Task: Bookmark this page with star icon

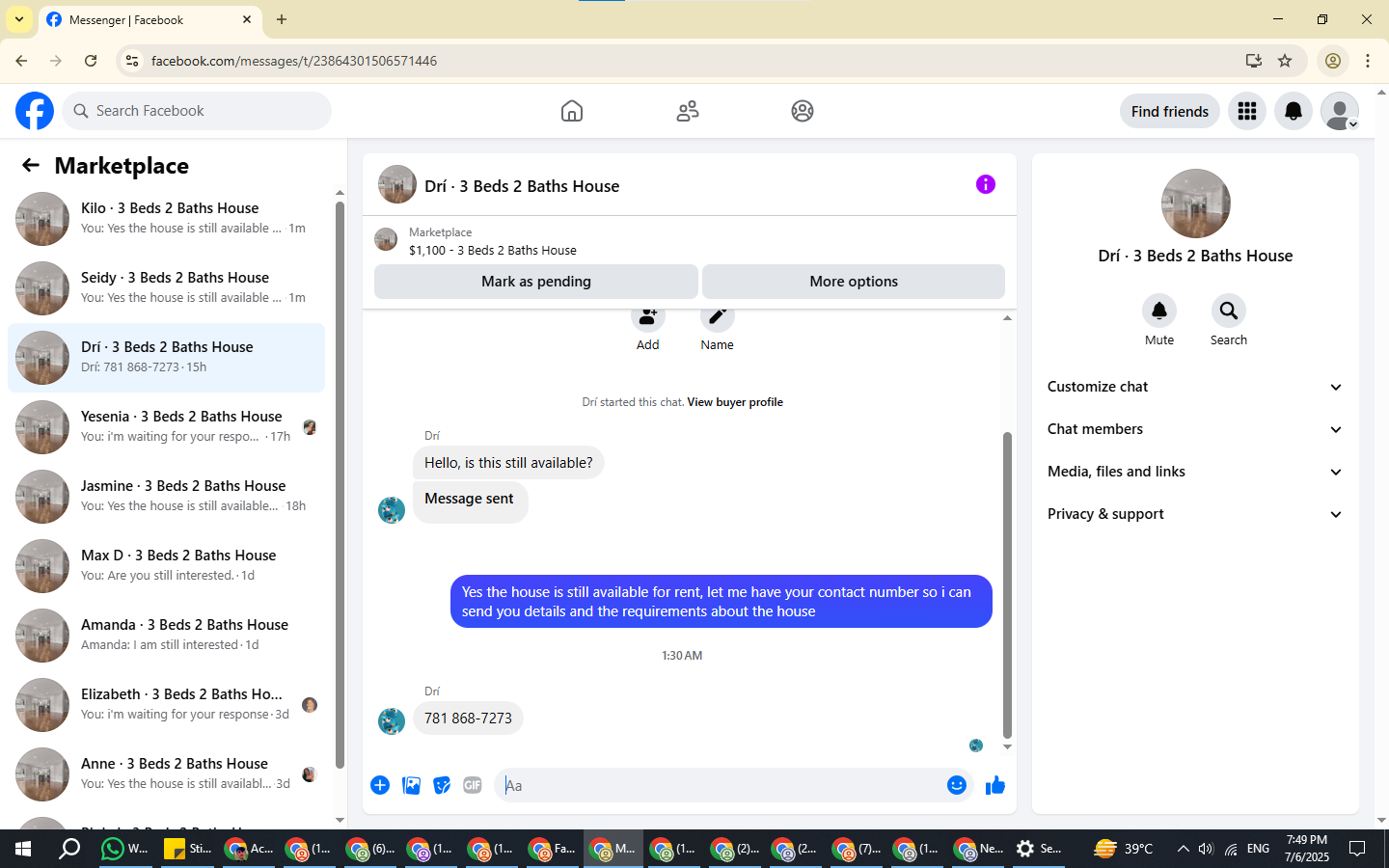Action: click(x=1285, y=61)
